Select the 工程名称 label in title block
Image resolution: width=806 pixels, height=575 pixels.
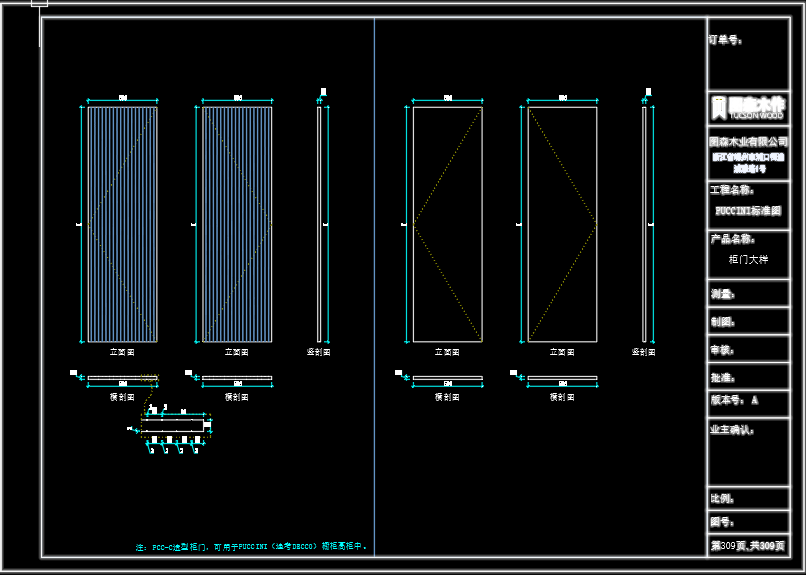(732, 190)
